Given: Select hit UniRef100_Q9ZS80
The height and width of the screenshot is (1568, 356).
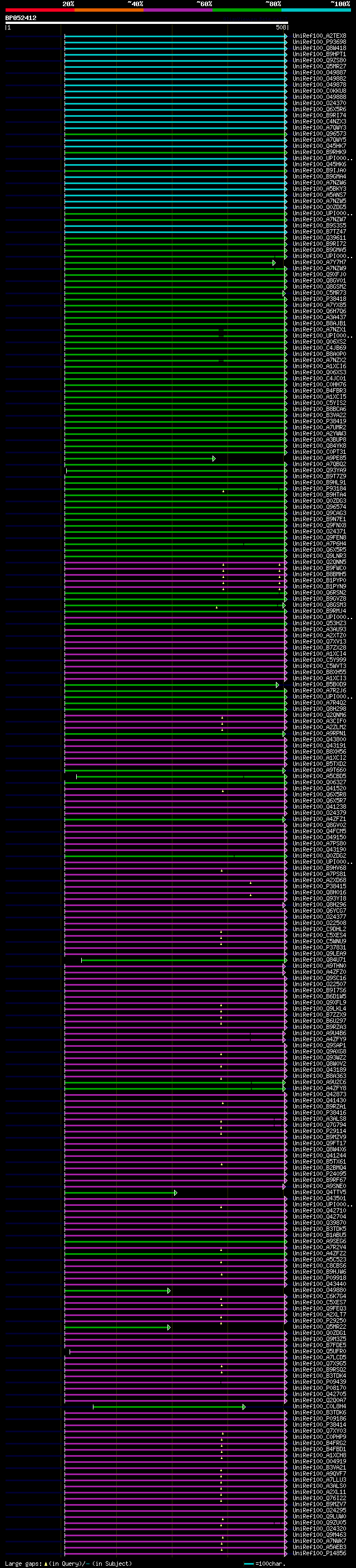Looking at the screenshot, I should (x=319, y=60).
